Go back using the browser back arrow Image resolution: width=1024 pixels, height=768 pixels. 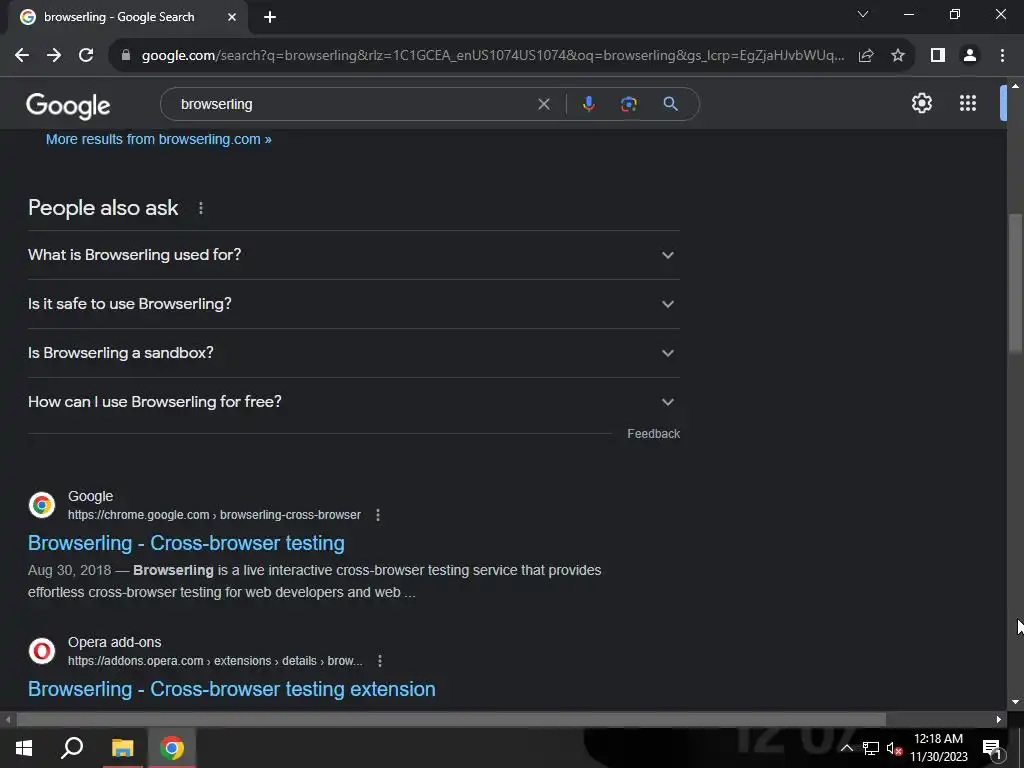click(x=22, y=56)
